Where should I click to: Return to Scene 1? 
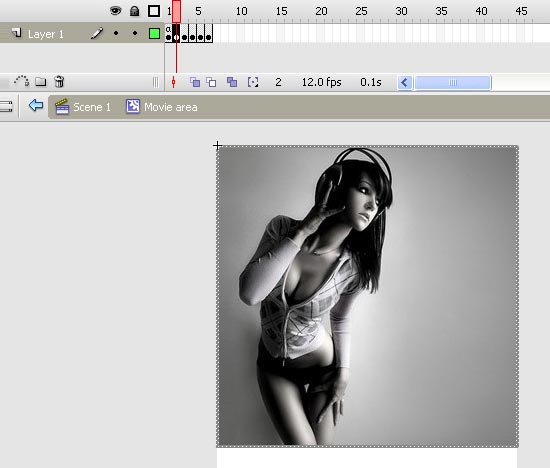92,107
